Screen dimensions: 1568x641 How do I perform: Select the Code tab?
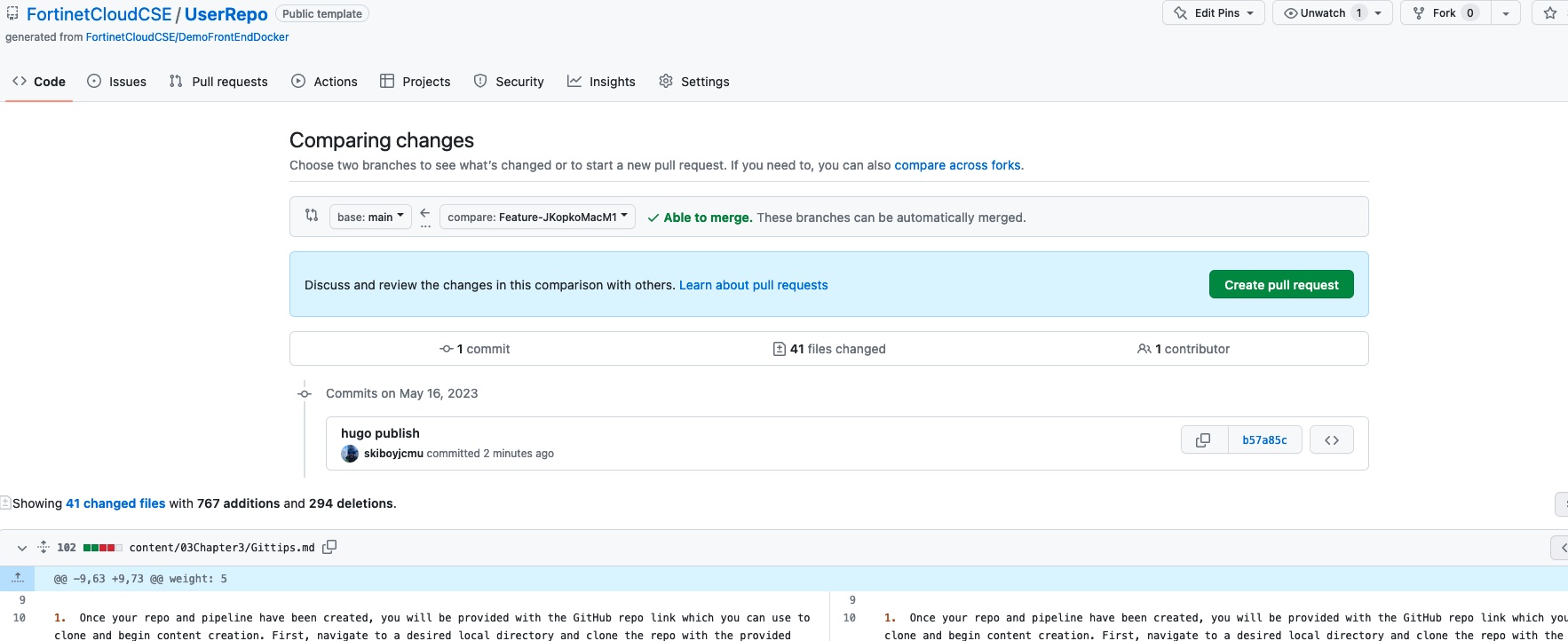39,82
